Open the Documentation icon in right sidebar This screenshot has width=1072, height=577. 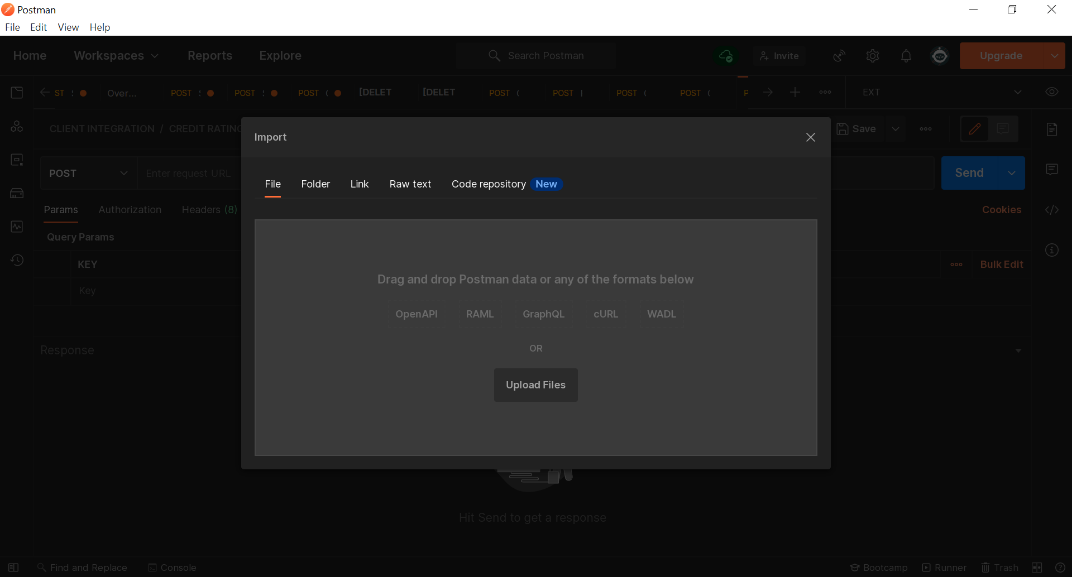point(1052,129)
